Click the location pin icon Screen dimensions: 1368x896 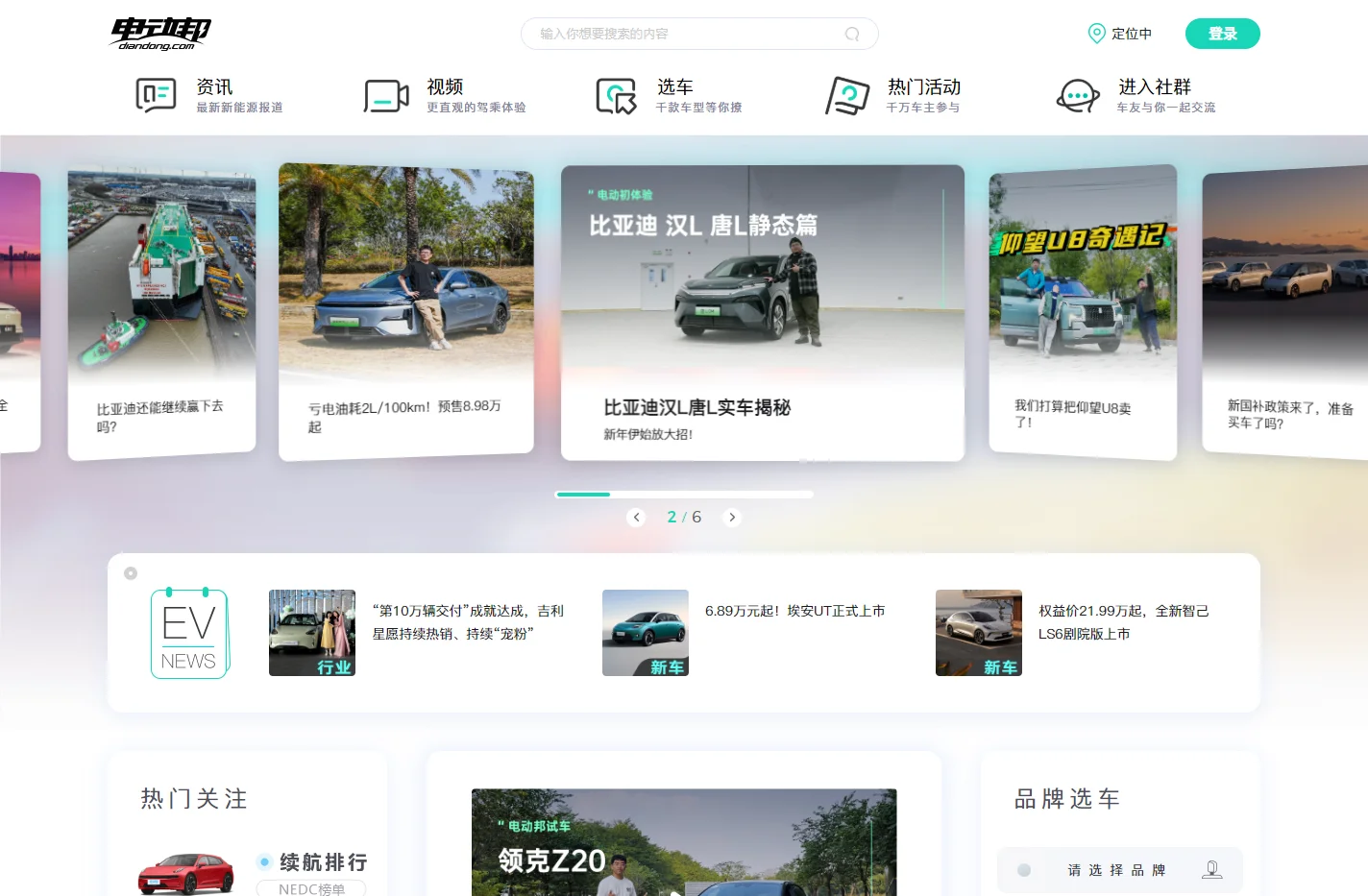coord(1096,34)
